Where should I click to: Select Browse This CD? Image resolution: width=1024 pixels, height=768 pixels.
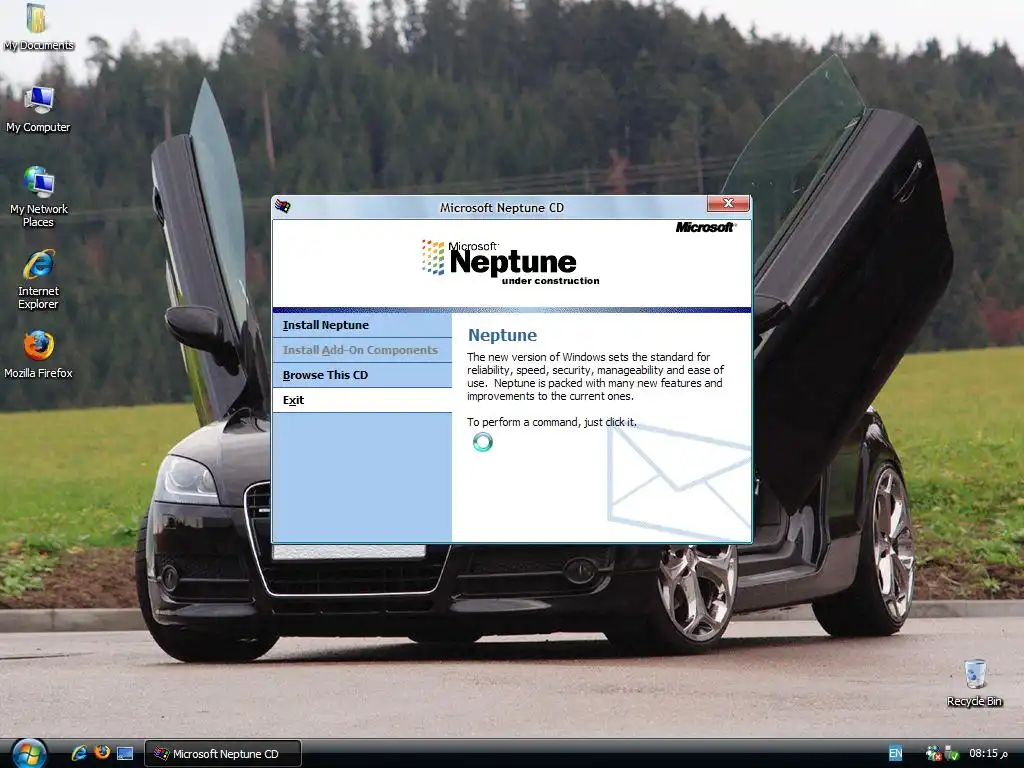pos(362,375)
